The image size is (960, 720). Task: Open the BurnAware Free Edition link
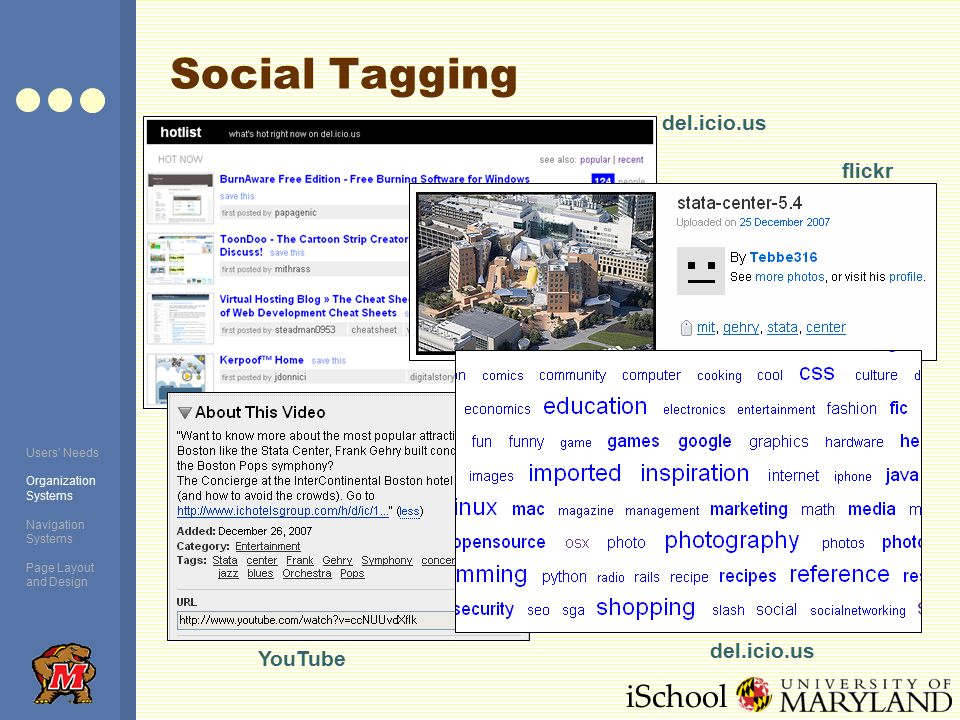coord(375,179)
